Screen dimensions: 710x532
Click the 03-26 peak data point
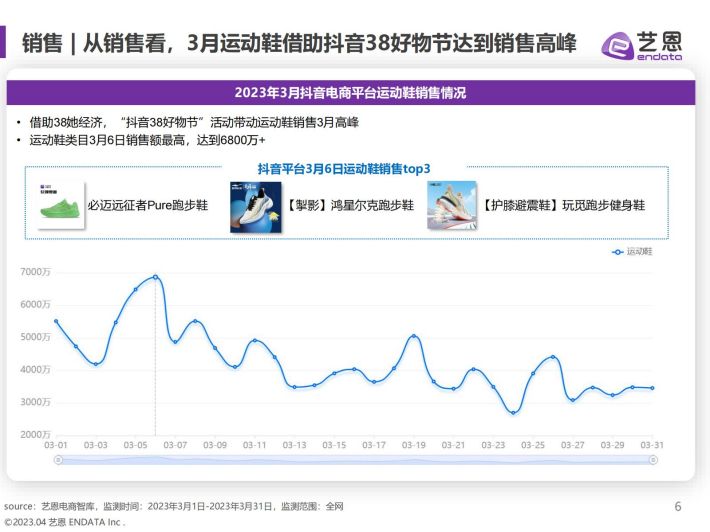coord(553,357)
